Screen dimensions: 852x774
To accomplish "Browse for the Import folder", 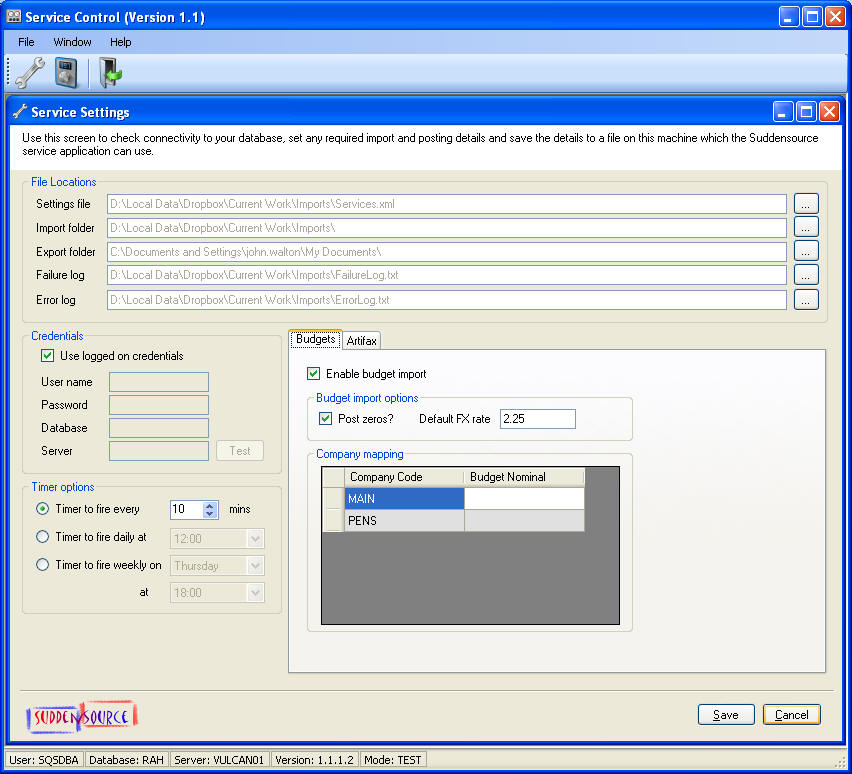I will pos(806,227).
